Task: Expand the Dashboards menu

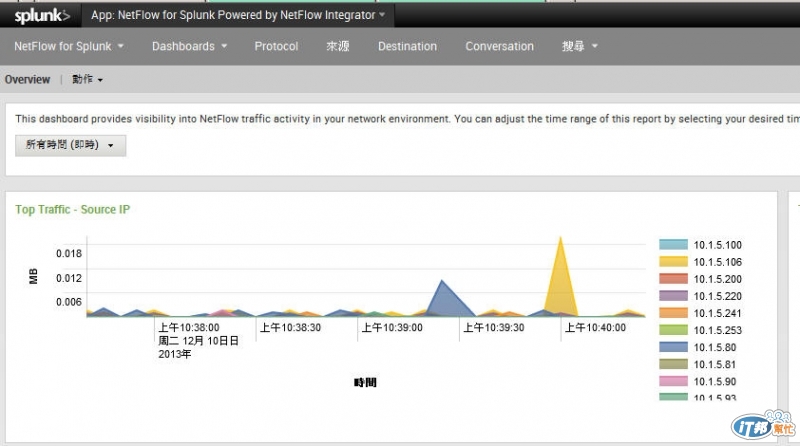Action: coord(189,46)
